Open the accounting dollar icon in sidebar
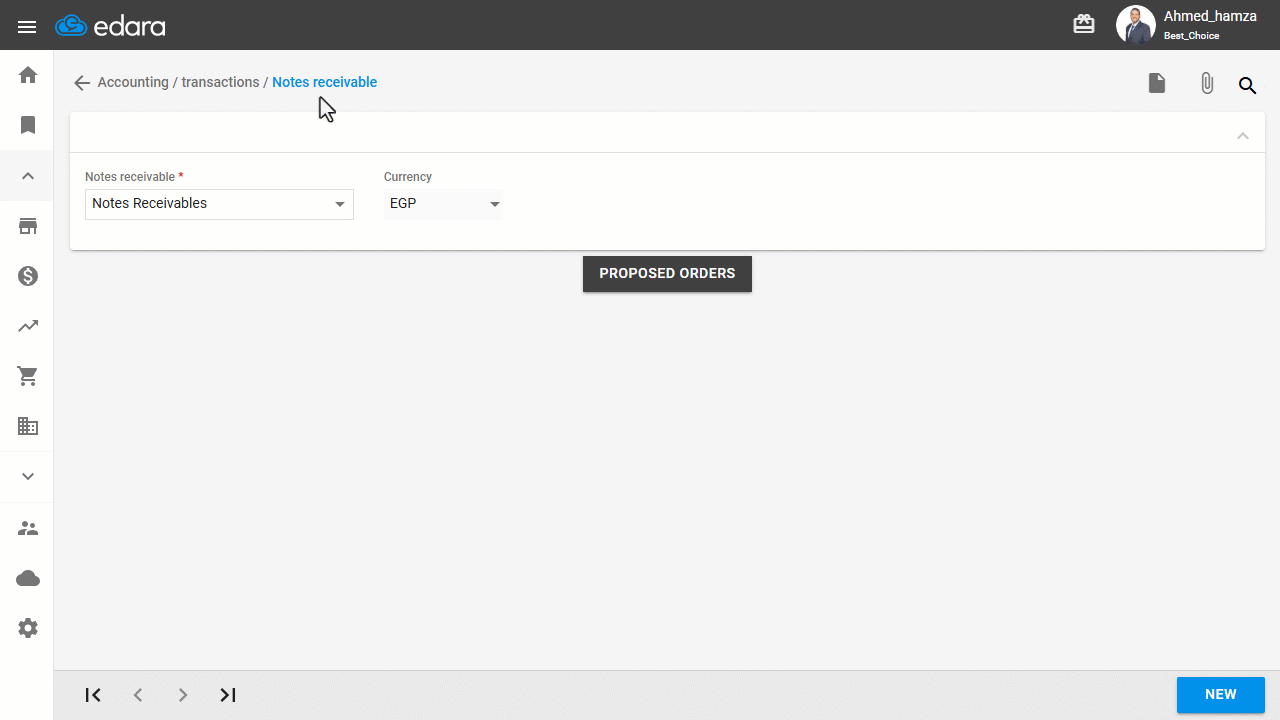This screenshot has height=720, width=1280. point(28,276)
